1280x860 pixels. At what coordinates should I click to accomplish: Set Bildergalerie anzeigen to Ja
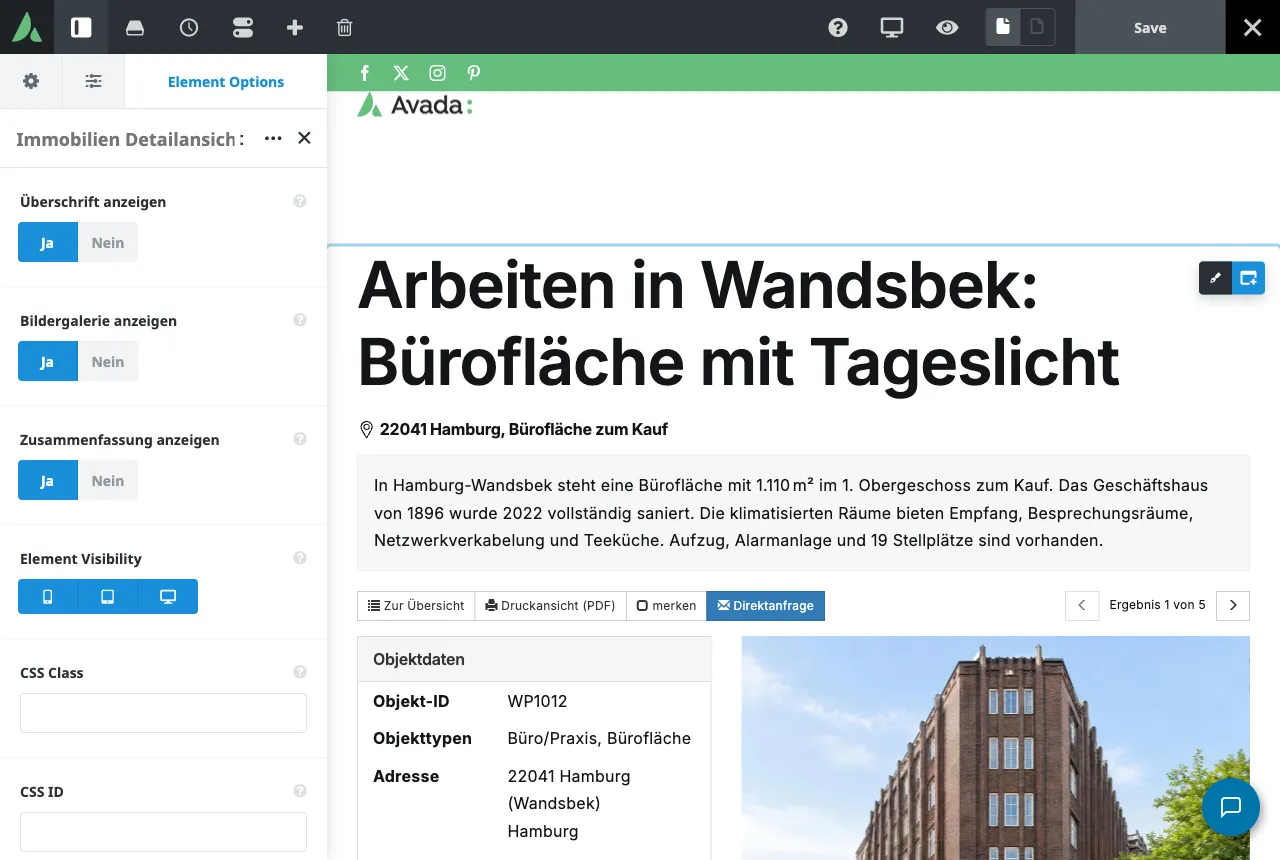[47, 361]
